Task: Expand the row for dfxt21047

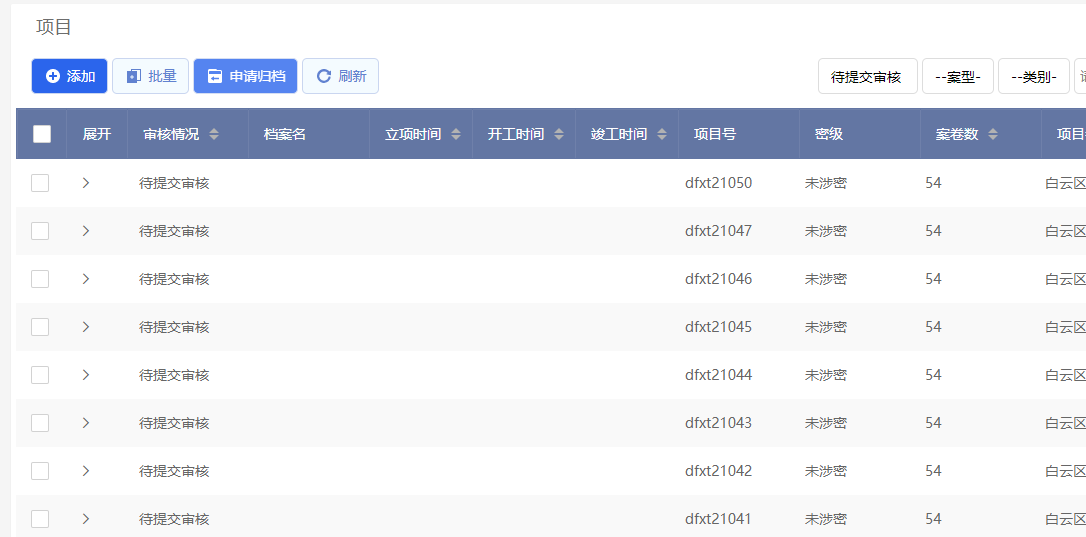Action: pyautogui.click(x=86, y=231)
